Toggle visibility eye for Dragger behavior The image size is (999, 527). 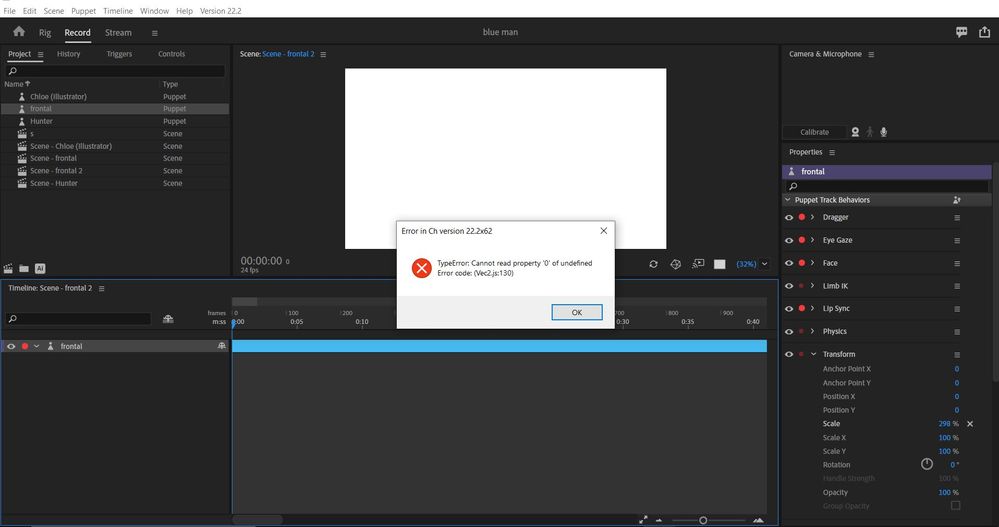[789, 218]
